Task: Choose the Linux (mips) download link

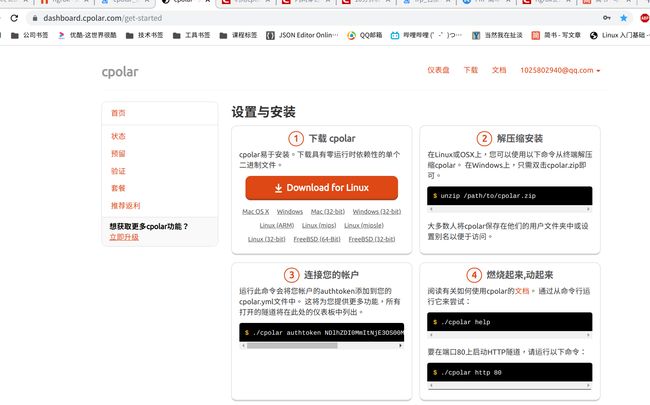Action: pyautogui.click(x=319, y=225)
